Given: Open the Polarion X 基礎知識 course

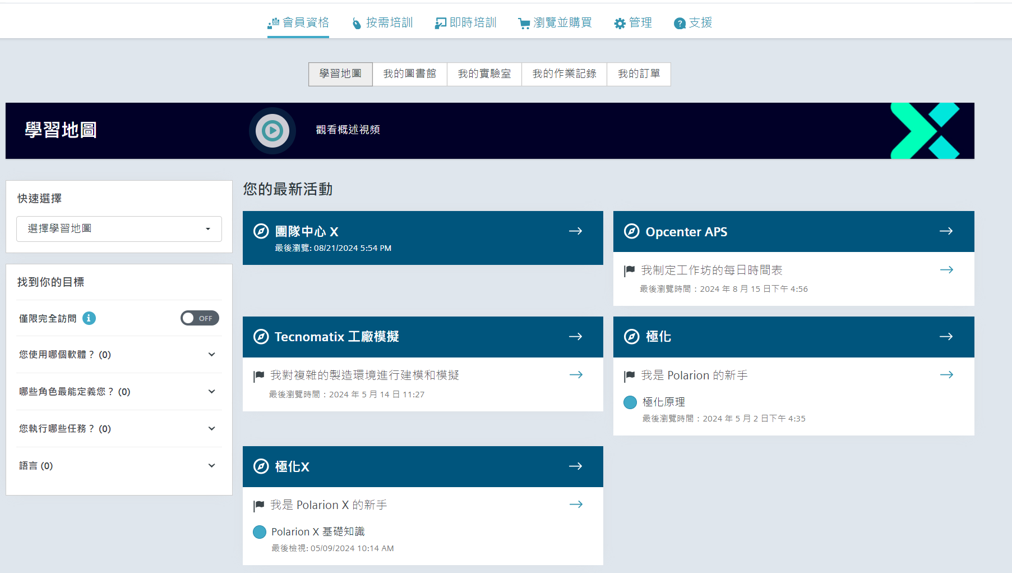Looking at the screenshot, I should tap(318, 532).
